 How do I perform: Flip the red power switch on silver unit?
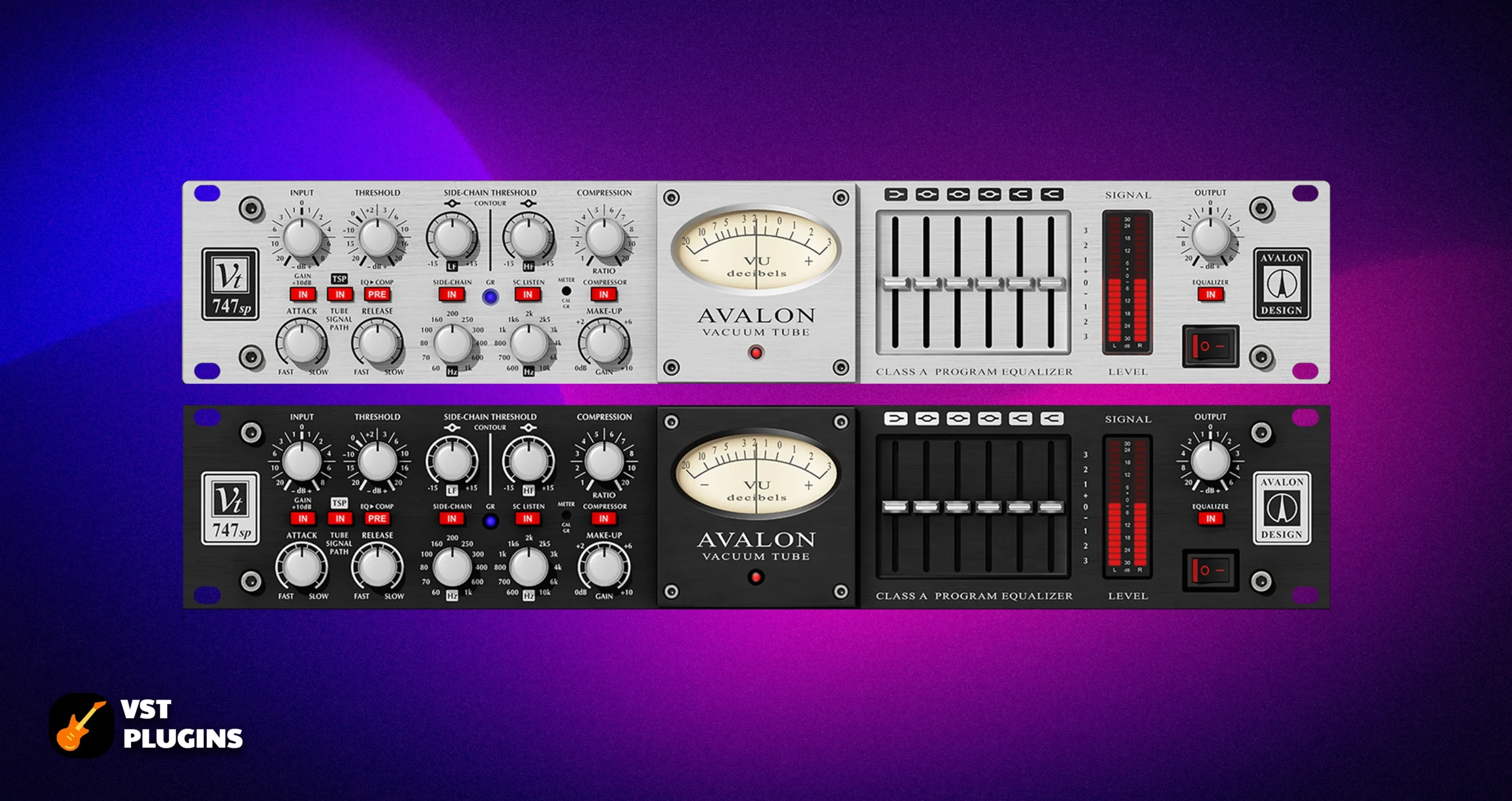point(1211,346)
